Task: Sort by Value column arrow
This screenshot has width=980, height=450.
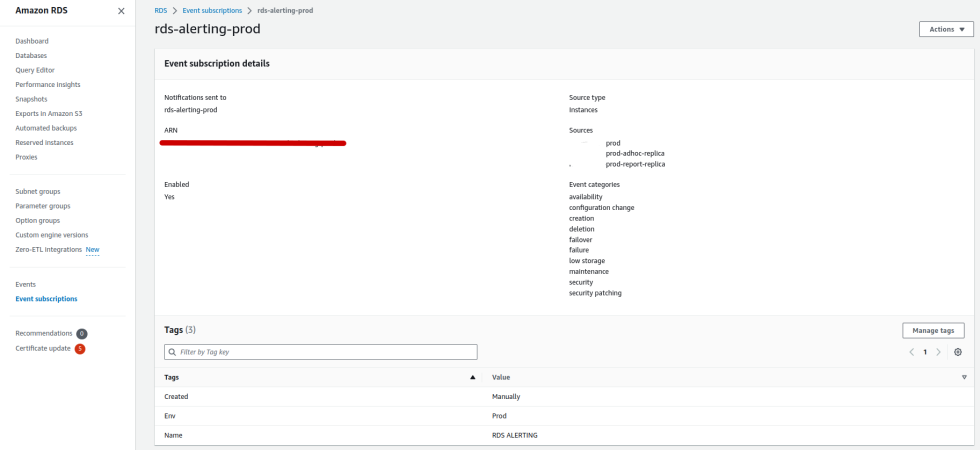Action: (x=964, y=378)
